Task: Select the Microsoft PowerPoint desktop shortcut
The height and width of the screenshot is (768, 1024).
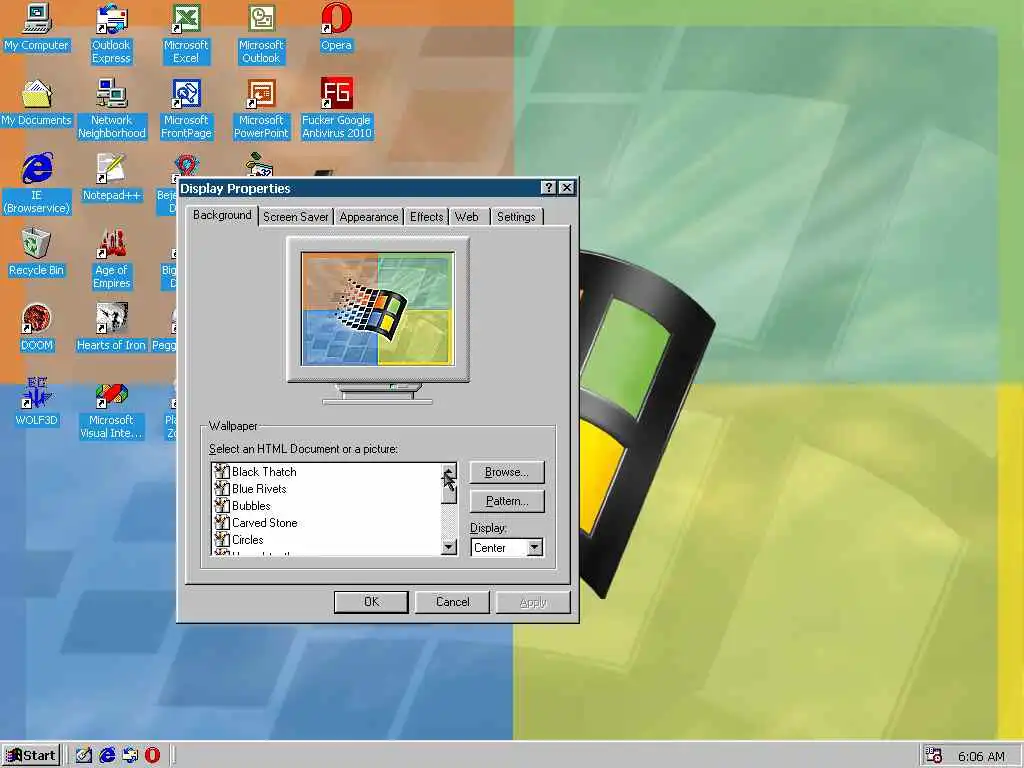Action: (261, 108)
